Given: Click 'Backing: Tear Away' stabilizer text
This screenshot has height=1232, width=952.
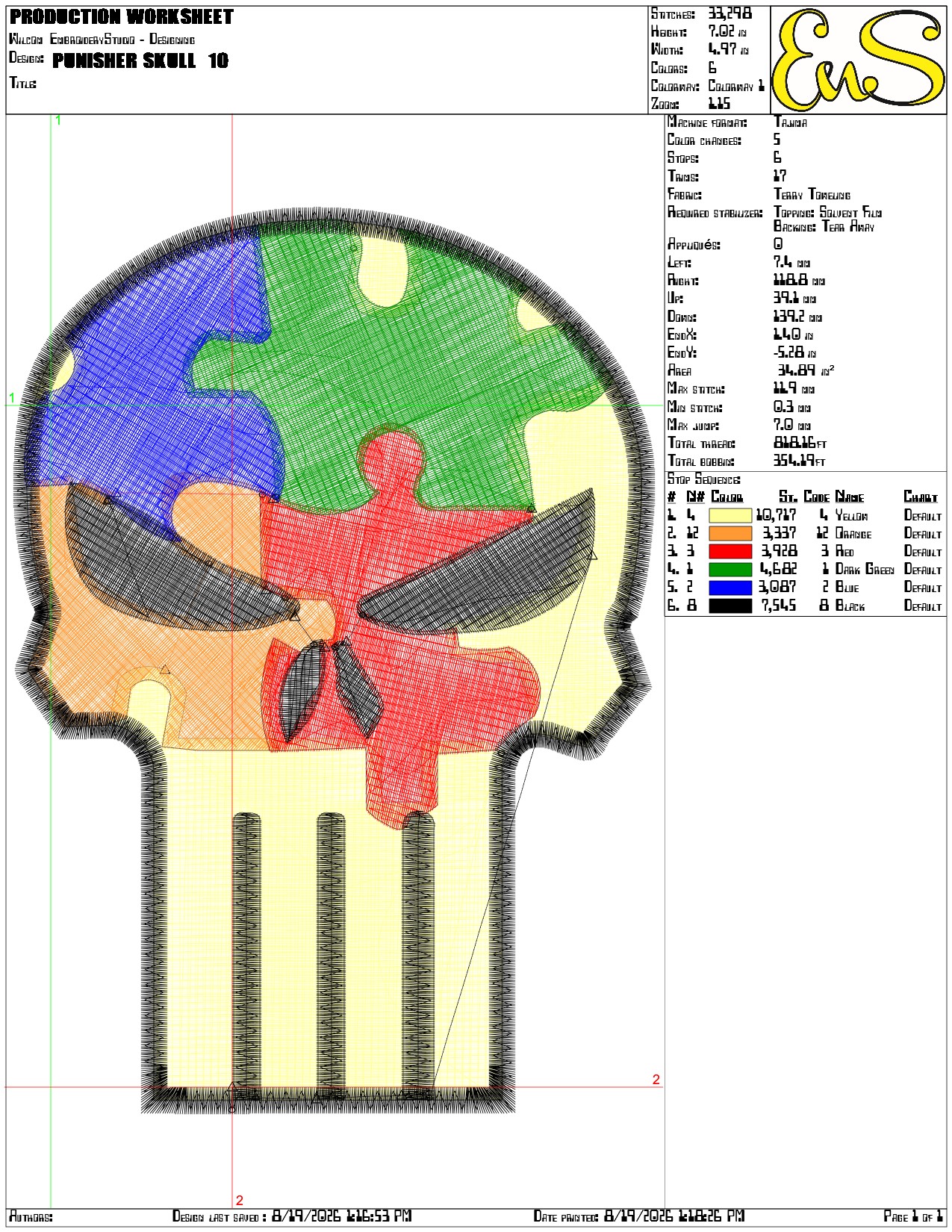Looking at the screenshot, I should coord(824,226).
